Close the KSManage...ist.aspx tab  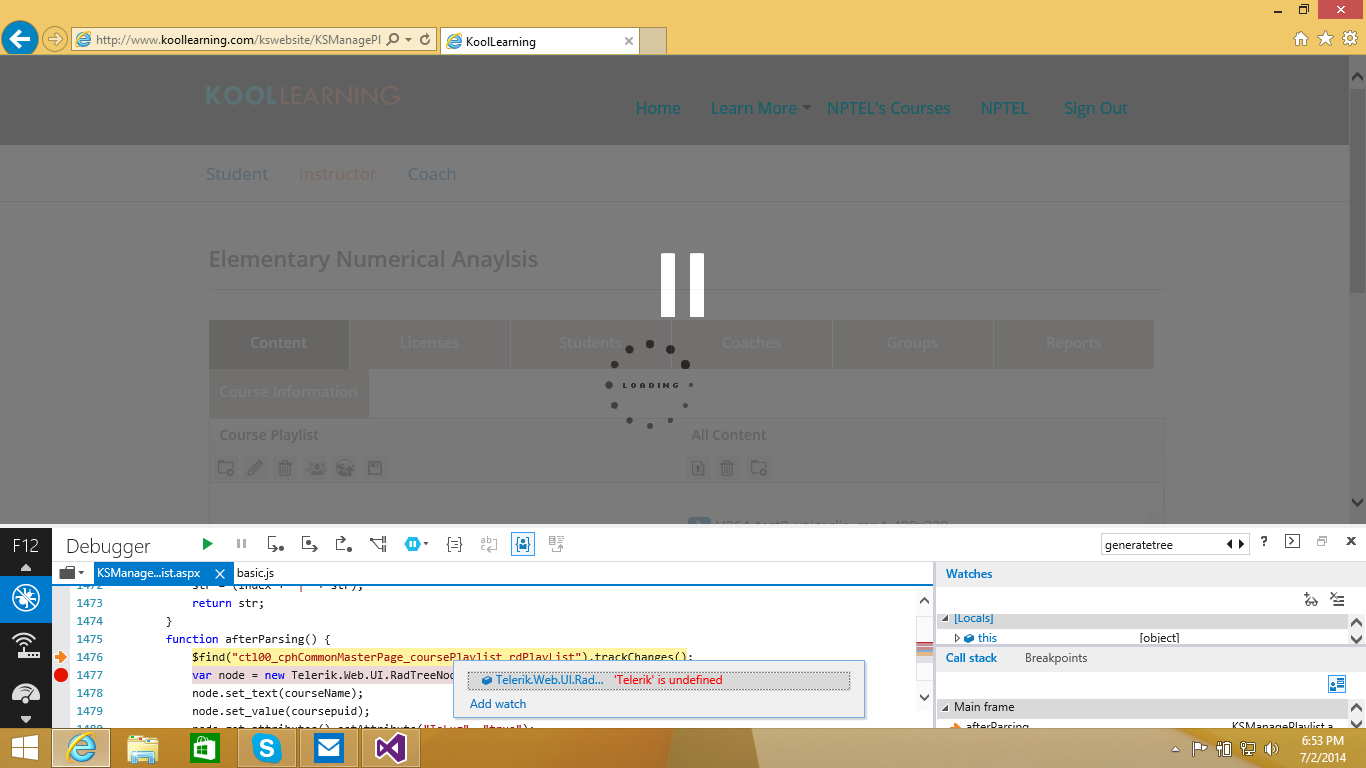coord(220,574)
